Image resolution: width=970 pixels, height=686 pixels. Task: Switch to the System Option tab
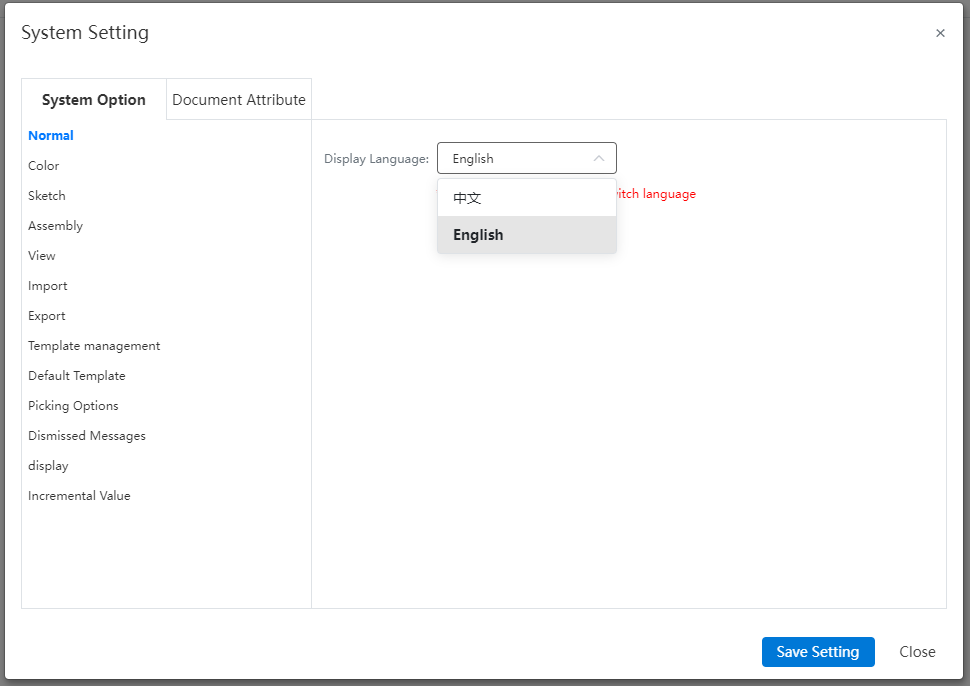(94, 100)
